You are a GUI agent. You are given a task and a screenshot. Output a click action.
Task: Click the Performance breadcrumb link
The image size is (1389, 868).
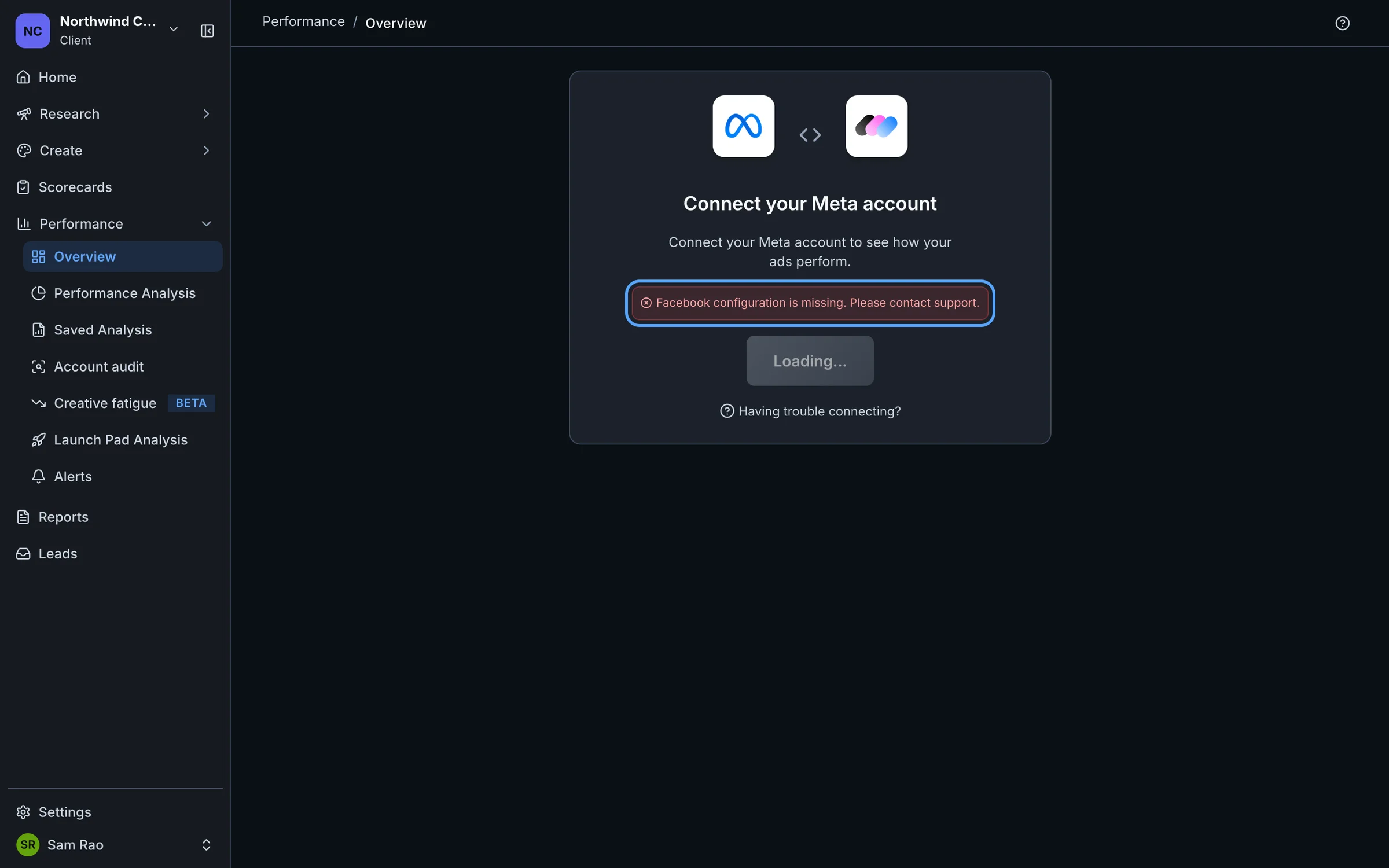(x=303, y=21)
